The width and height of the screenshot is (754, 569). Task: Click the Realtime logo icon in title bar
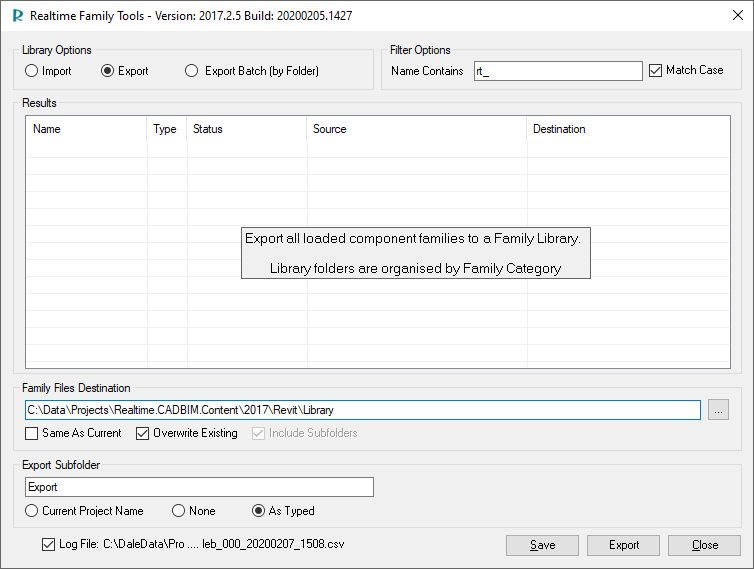tap(18, 16)
